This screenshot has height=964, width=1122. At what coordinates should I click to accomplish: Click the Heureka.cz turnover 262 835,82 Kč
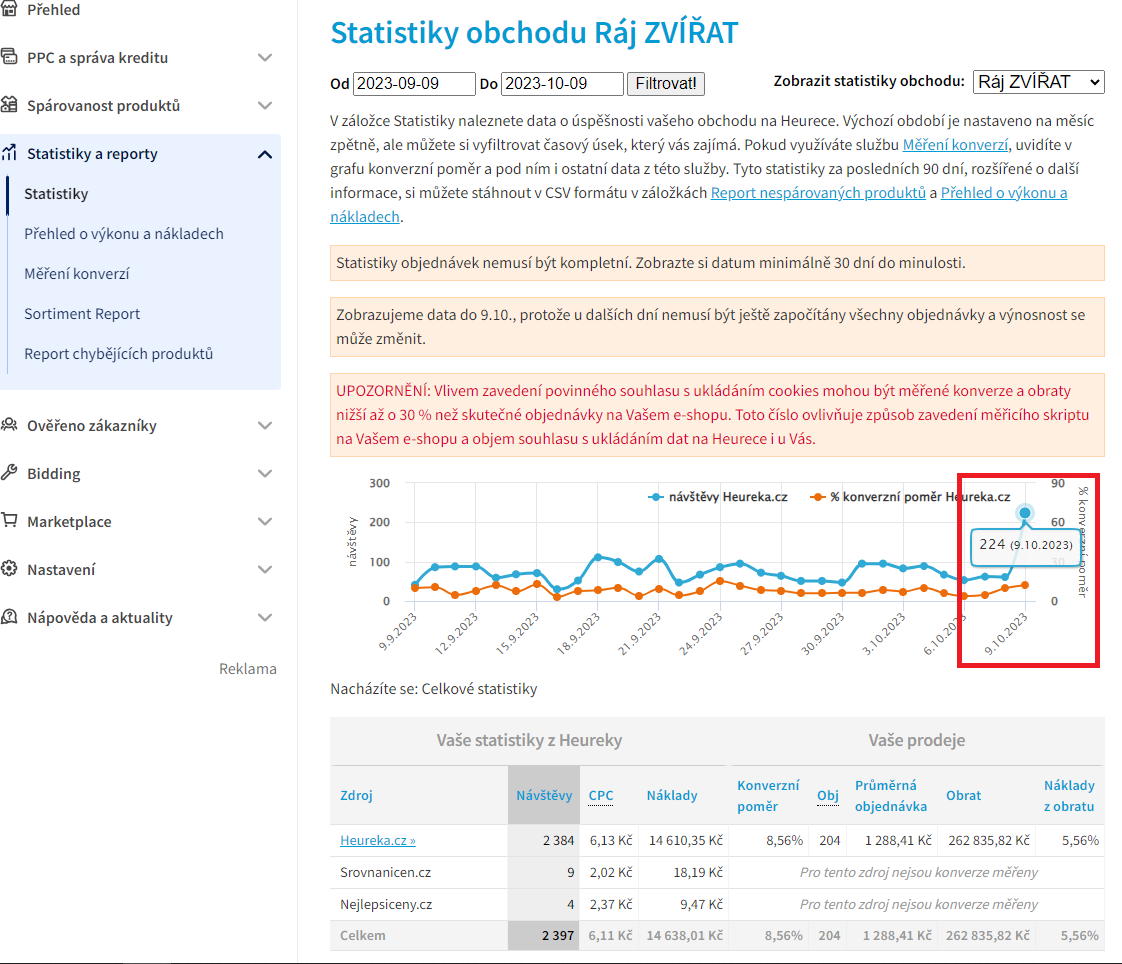pyautogui.click(x=989, y=840)
